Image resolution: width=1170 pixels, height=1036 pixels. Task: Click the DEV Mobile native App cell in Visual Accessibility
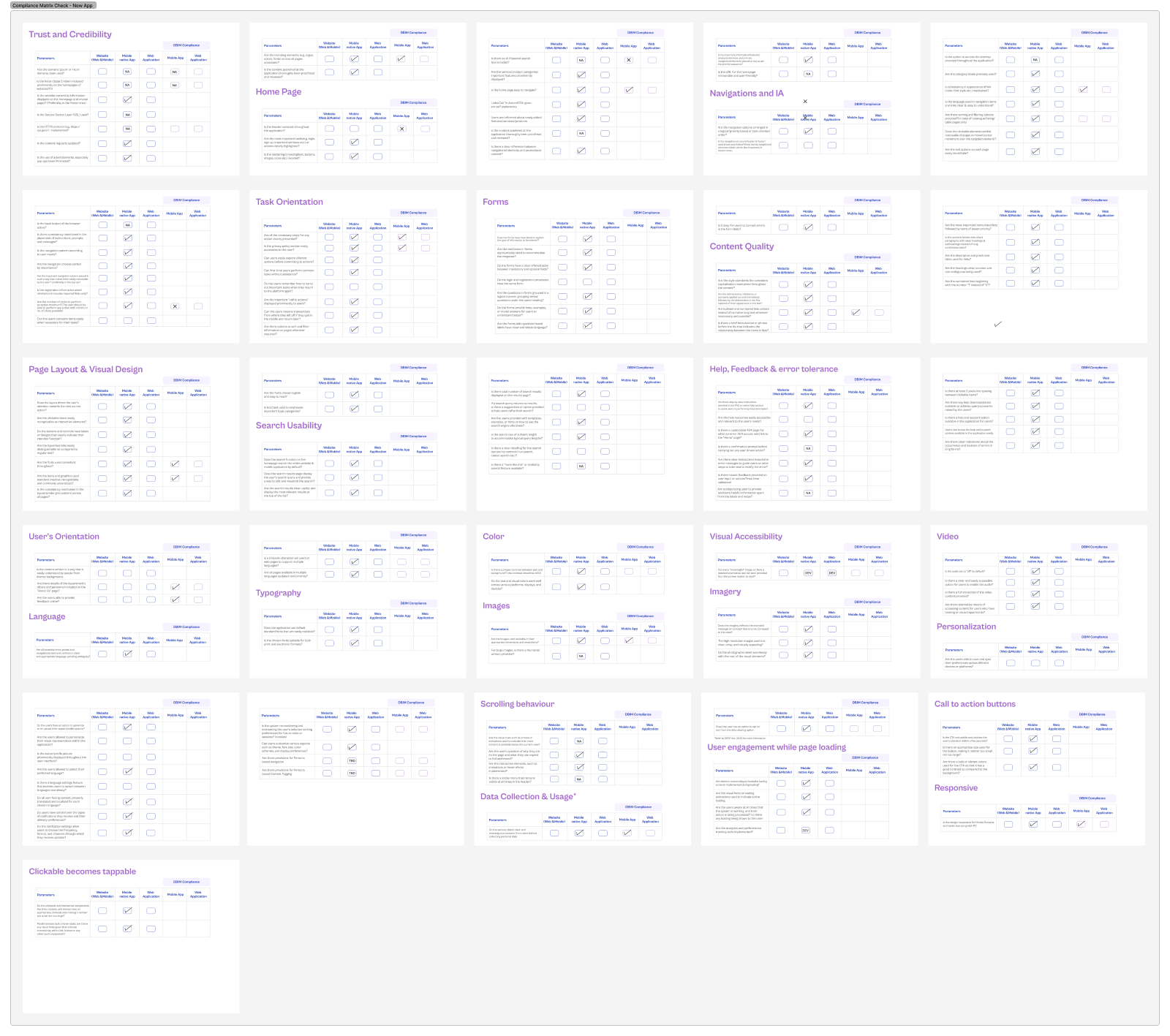click(808, 573)
